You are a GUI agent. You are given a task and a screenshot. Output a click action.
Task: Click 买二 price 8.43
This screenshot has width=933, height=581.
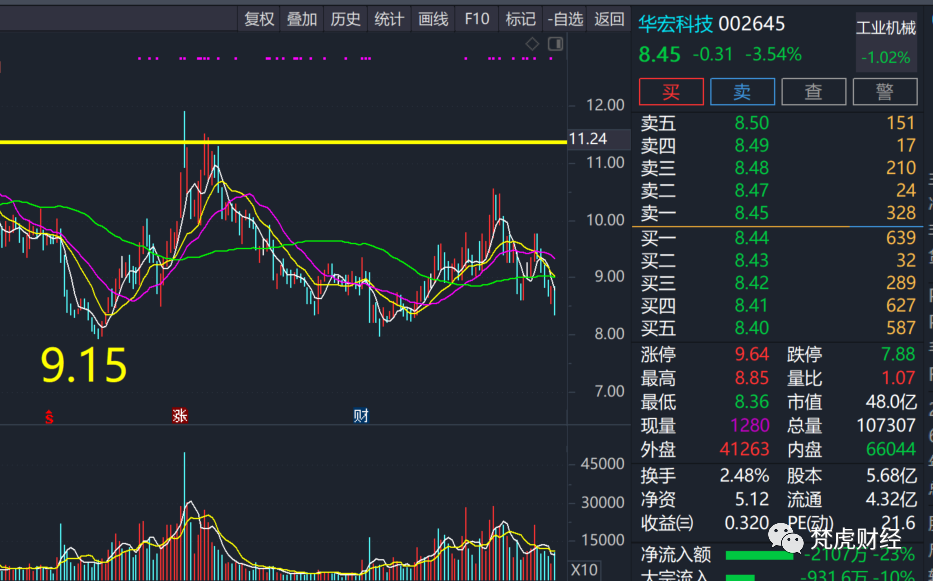coord(752,261)
